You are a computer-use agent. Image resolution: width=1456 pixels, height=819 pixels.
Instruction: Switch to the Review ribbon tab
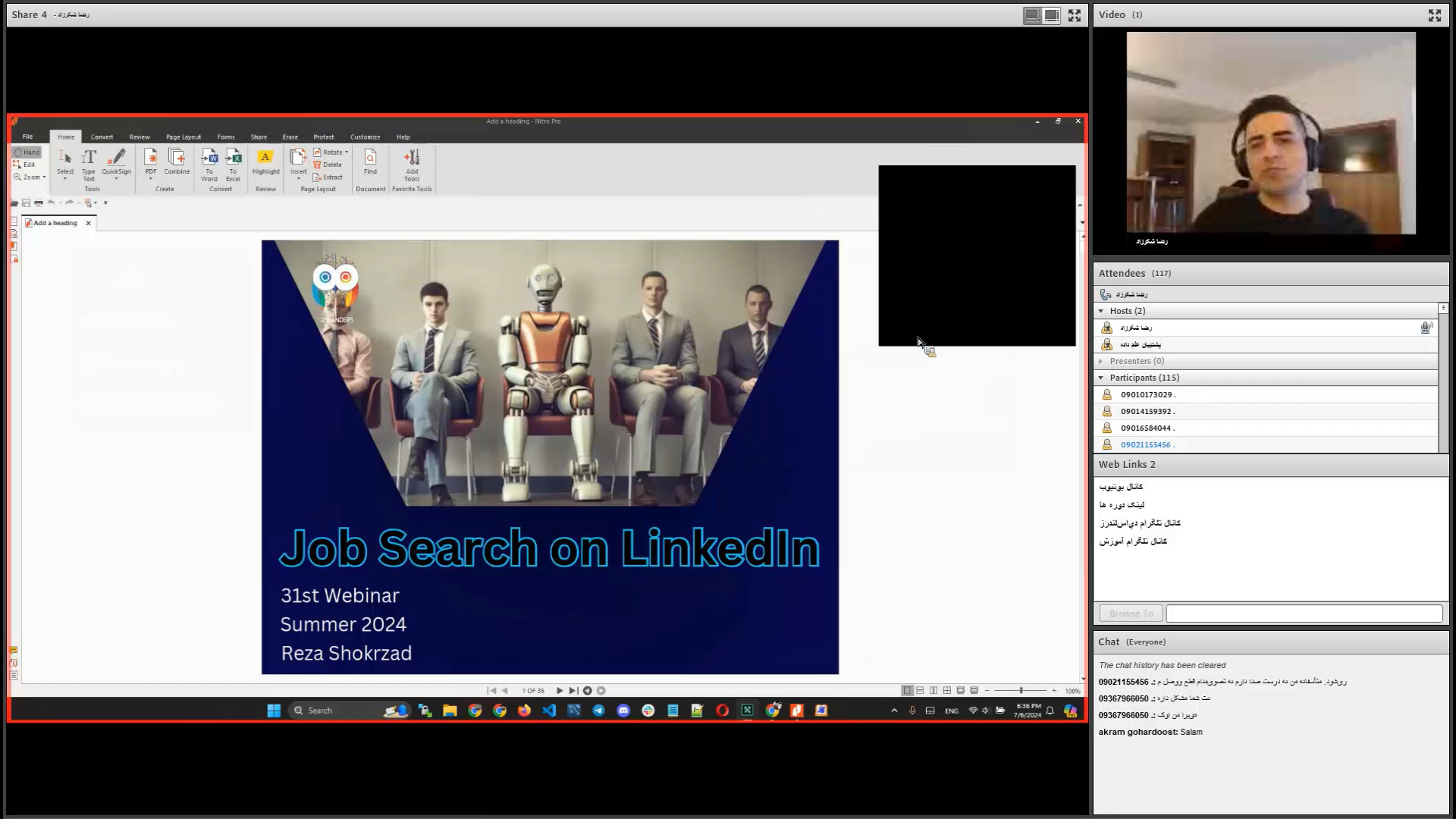pyautogui.click(x=140, y=137)
